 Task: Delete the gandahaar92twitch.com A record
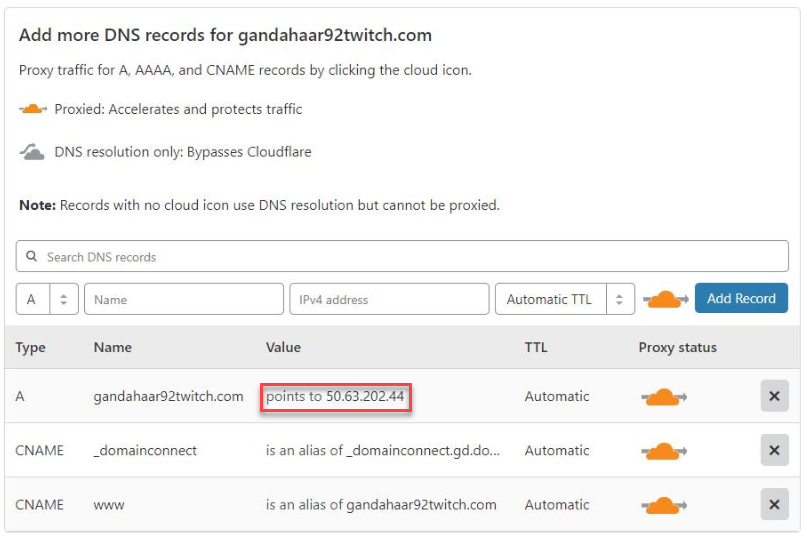(775, 396)
